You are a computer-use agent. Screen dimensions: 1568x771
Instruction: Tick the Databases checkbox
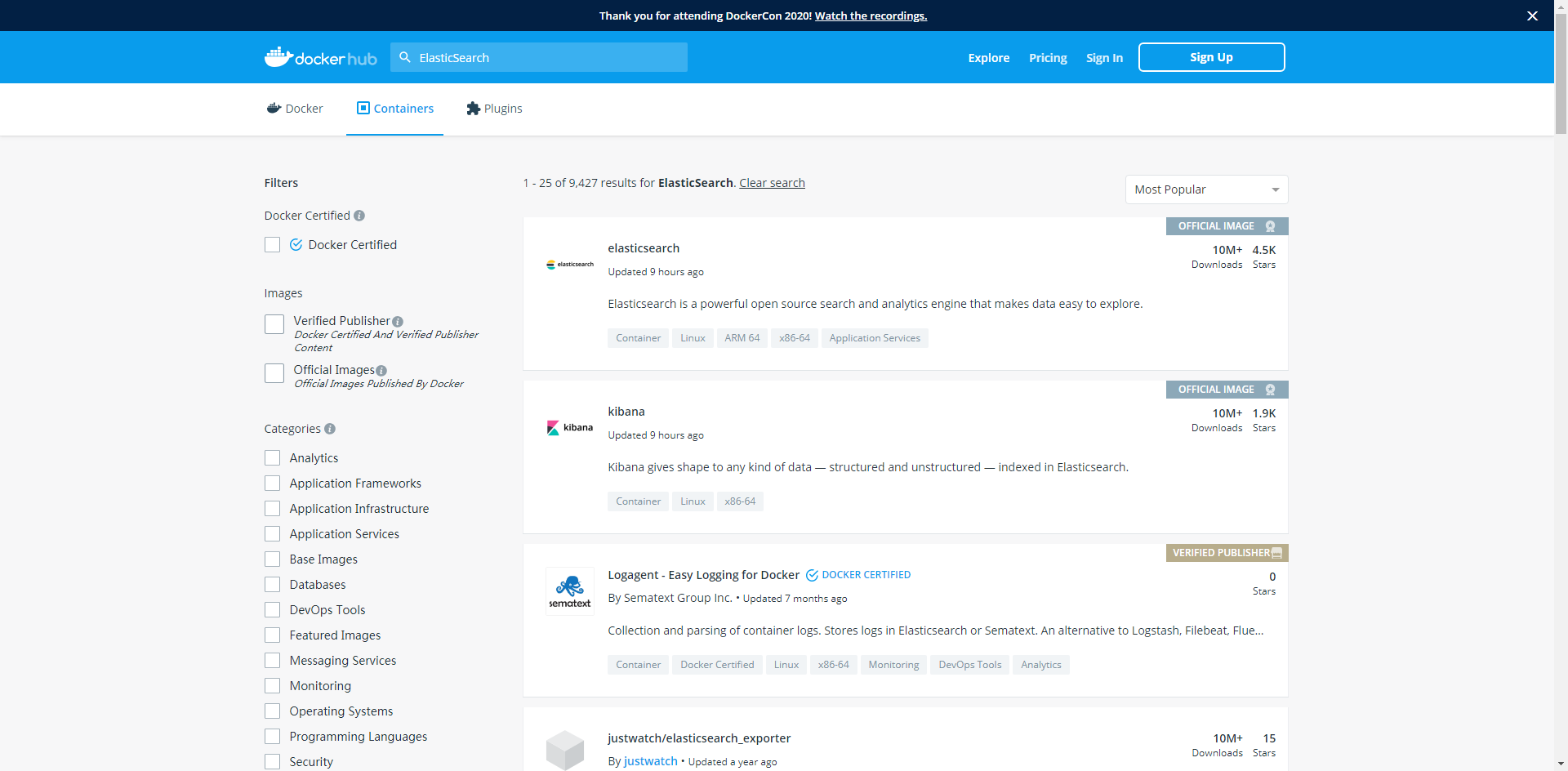(273, 585)
